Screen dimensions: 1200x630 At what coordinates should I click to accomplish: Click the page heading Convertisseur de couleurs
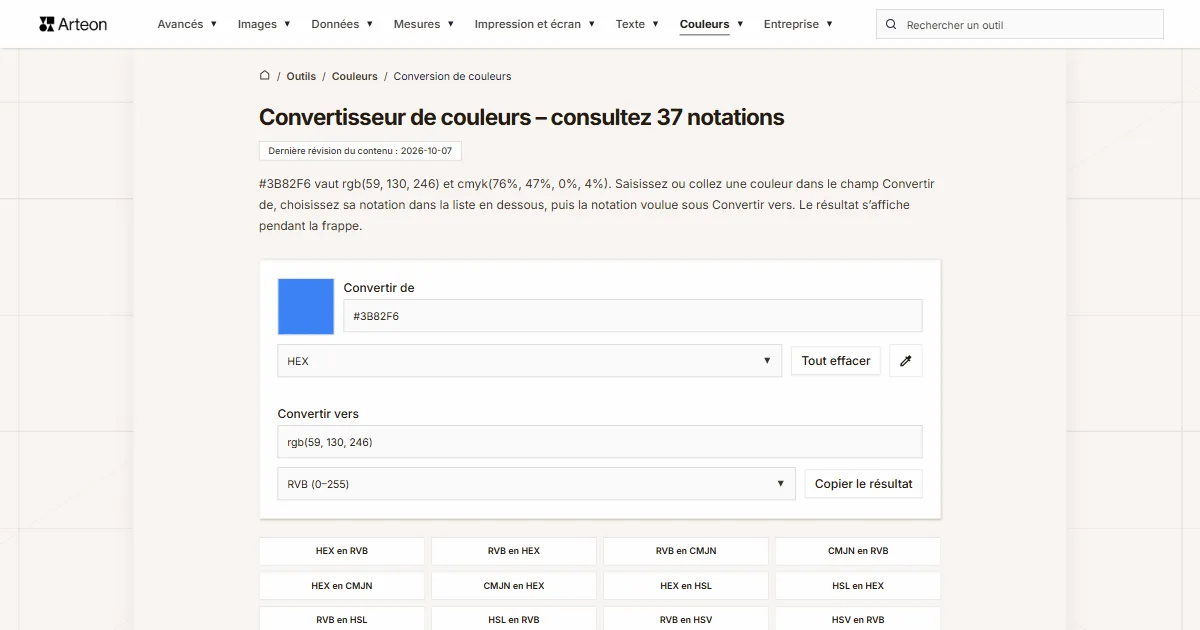pyautogui.click(x=521, y=117)
